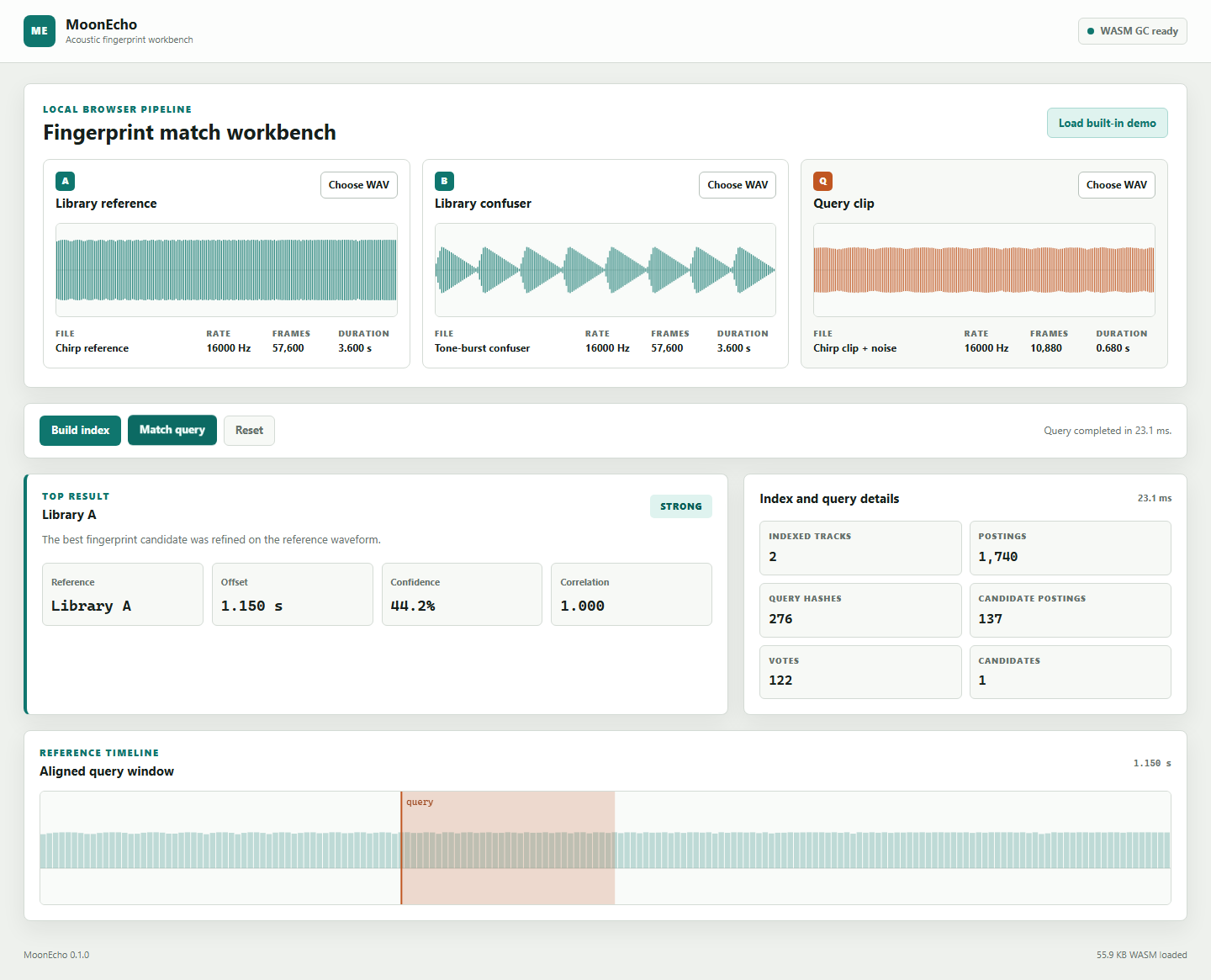This screenshot has height=980, width=1211.
Task: Click the Tone-burst confuser waveform preview
Action: 605,270
